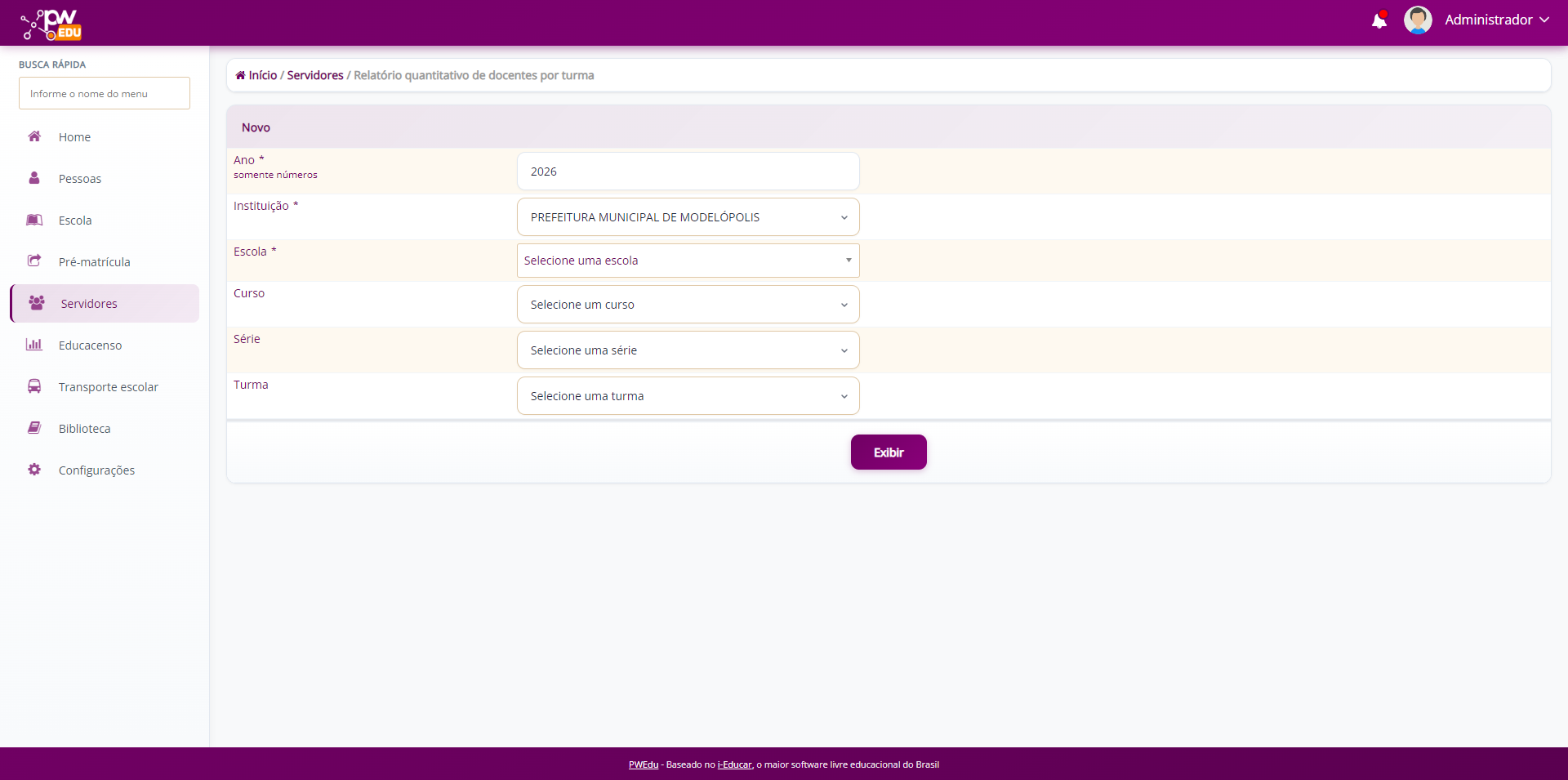The image size is (1568, 780).
Task: Click the Transporte escolar bus icon
Action: 34,386
